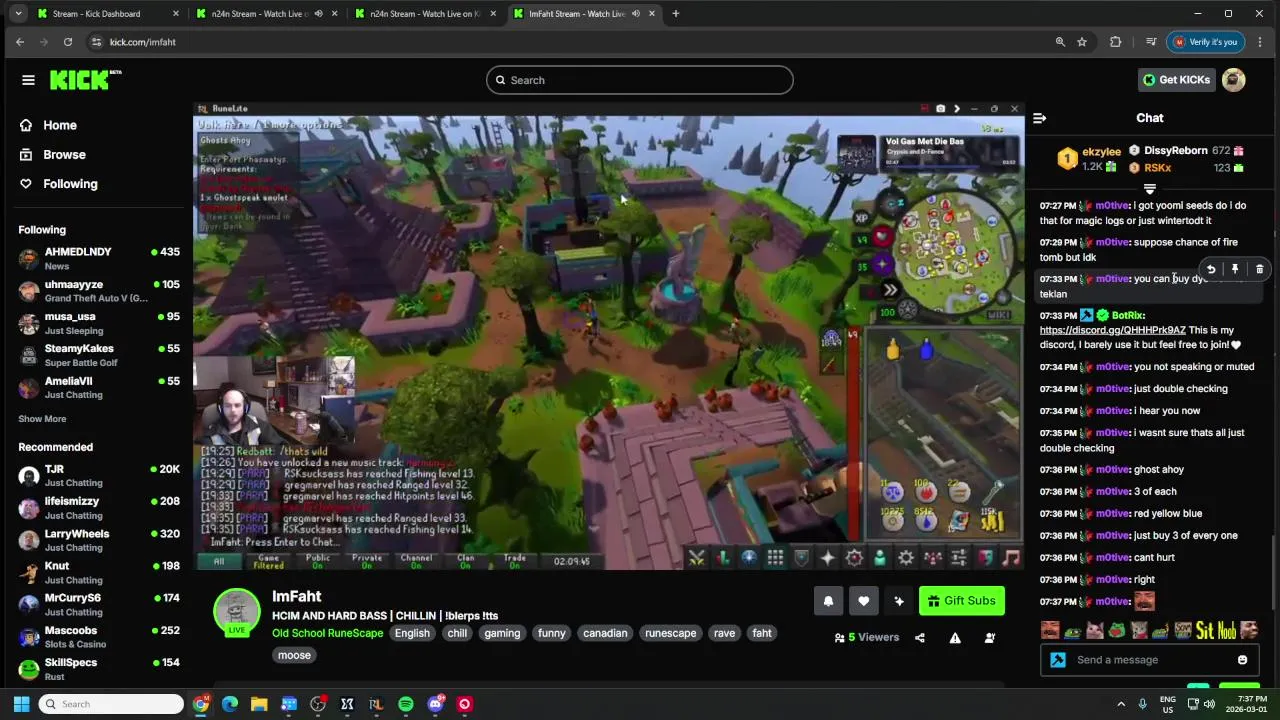
Task: Go to Home in the sidebar
Action: point(48,125)
